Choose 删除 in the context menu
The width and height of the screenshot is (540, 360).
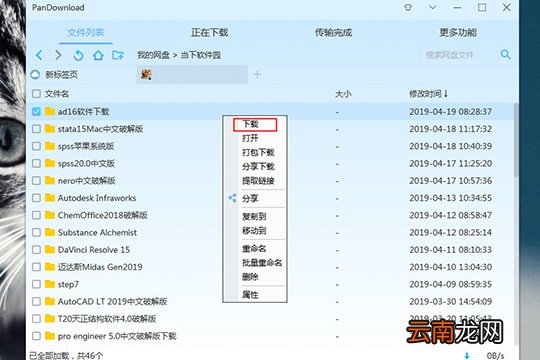pos(250,277)
